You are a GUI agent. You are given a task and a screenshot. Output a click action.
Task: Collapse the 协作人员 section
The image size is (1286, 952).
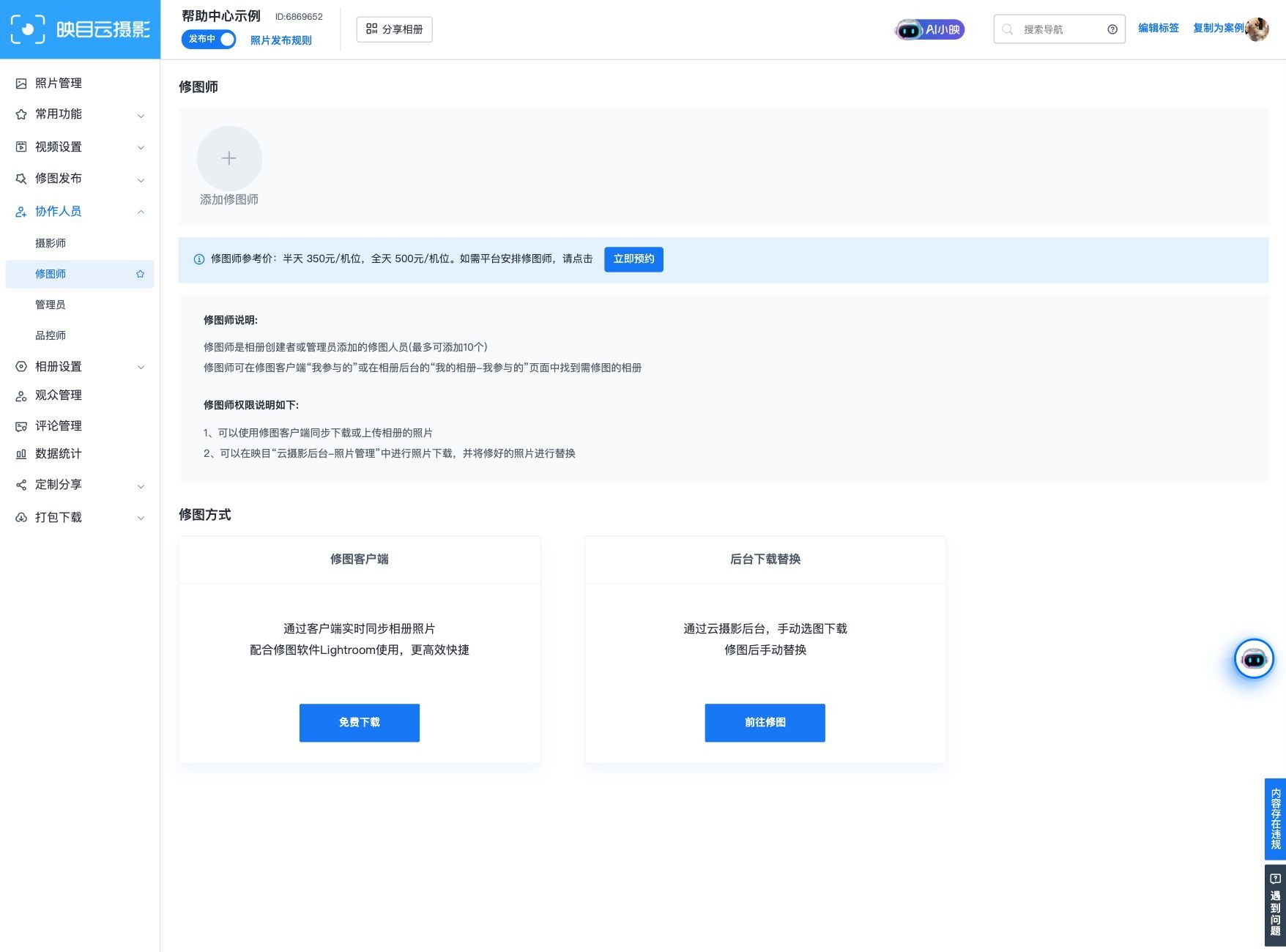(x=141, y=212)
